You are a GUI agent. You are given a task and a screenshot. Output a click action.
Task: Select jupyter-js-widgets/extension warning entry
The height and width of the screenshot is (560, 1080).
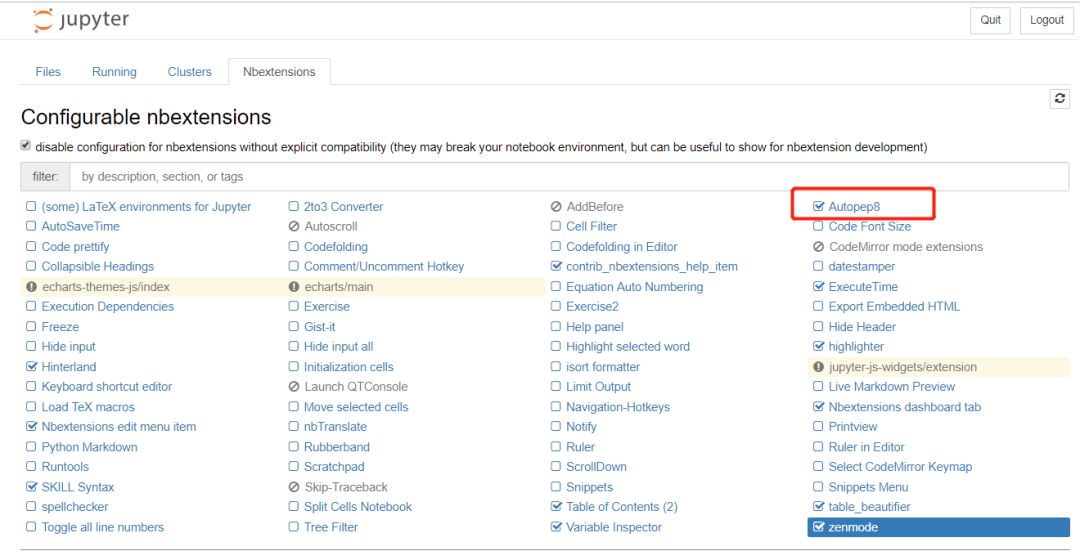tap(902, 366)
